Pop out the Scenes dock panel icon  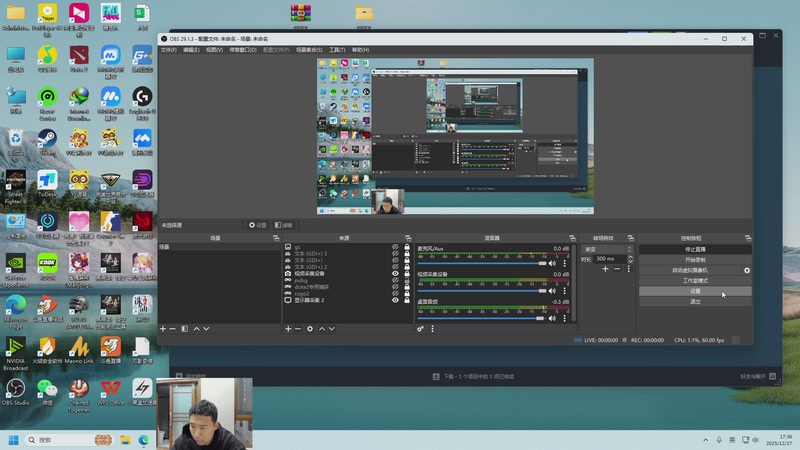(276, 238)
